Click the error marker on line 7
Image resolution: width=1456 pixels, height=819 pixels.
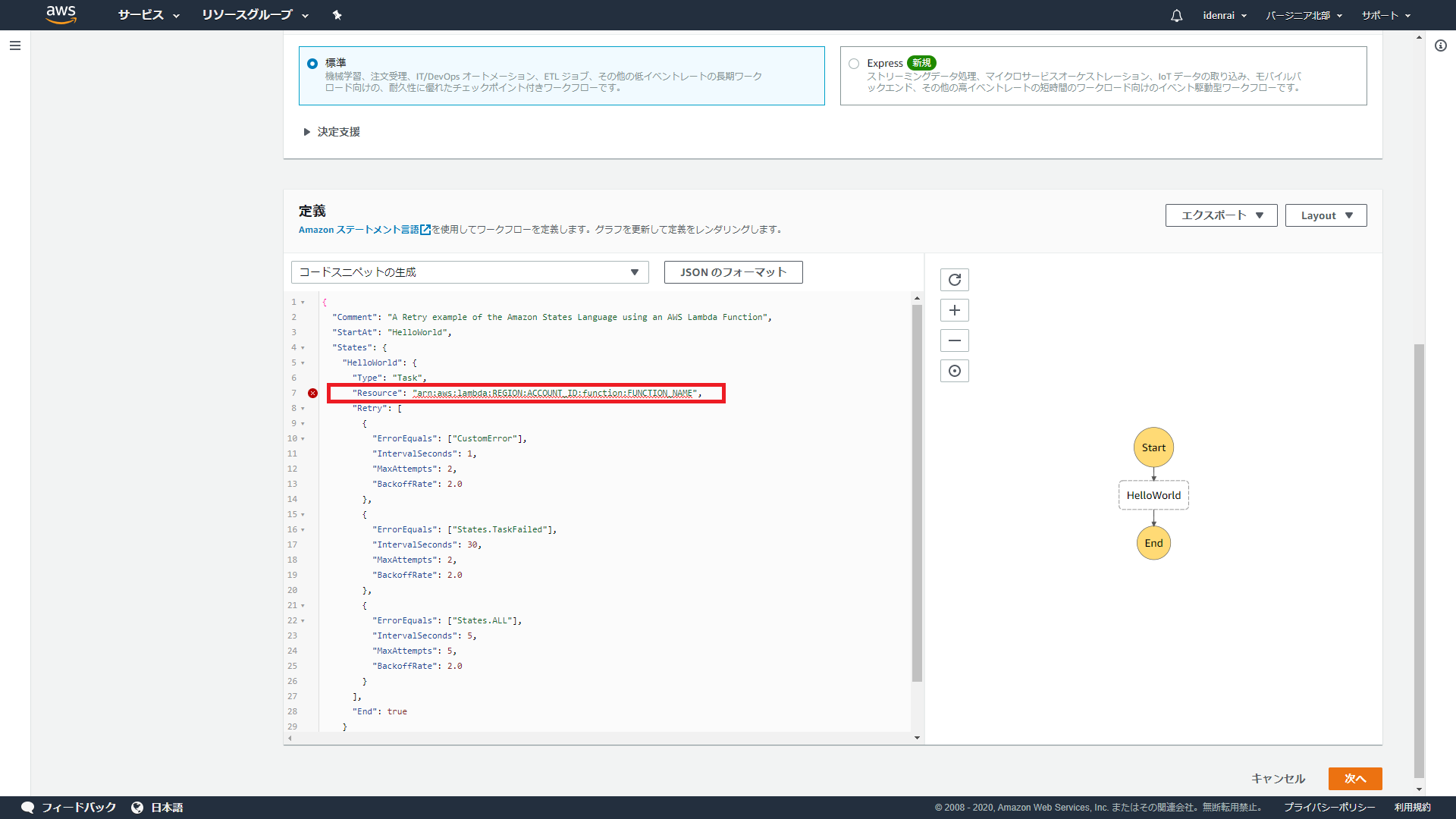tap(312, 393)
